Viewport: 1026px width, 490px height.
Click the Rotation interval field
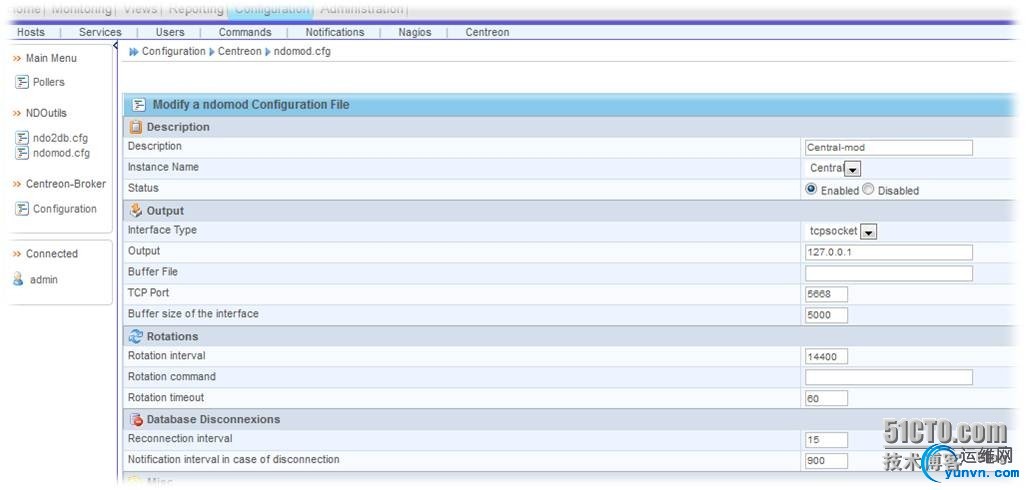pos(826,357)
